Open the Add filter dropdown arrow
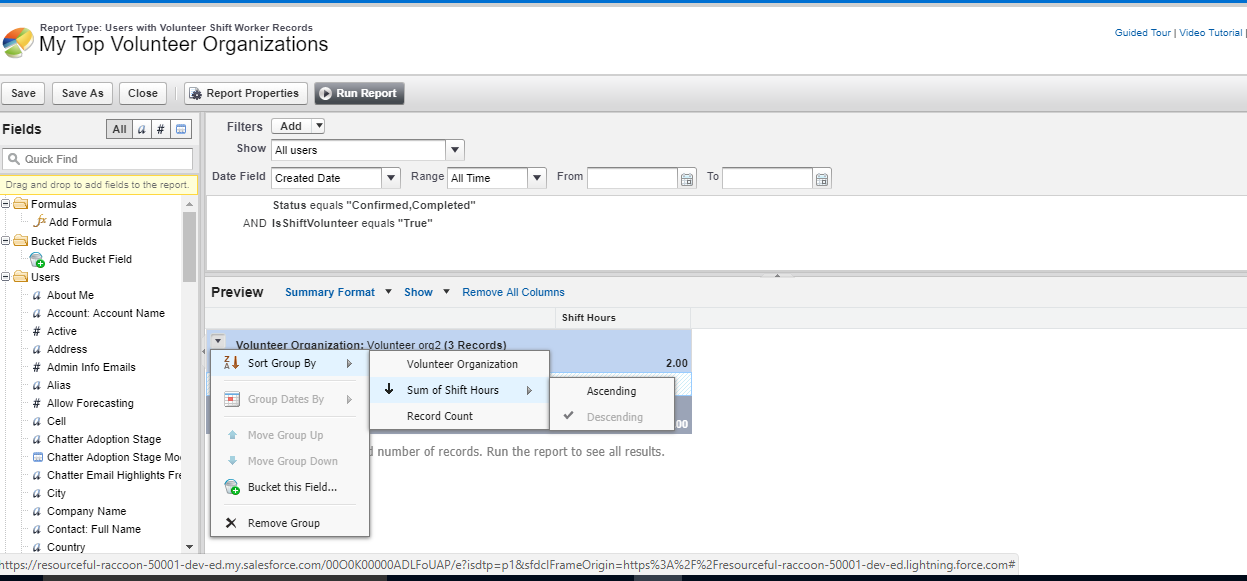This screenshot has width=1247, height=581. [318, 126]
